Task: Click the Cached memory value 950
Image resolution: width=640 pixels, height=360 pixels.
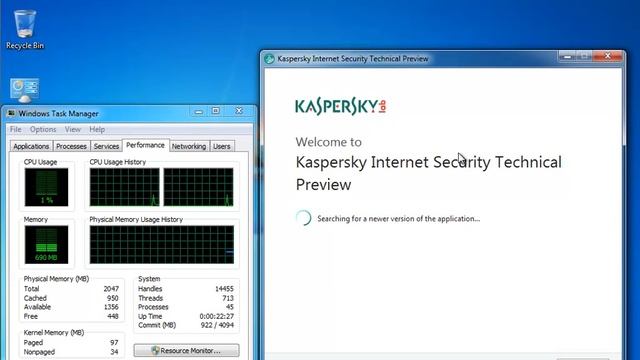Action: coord(113,298)
